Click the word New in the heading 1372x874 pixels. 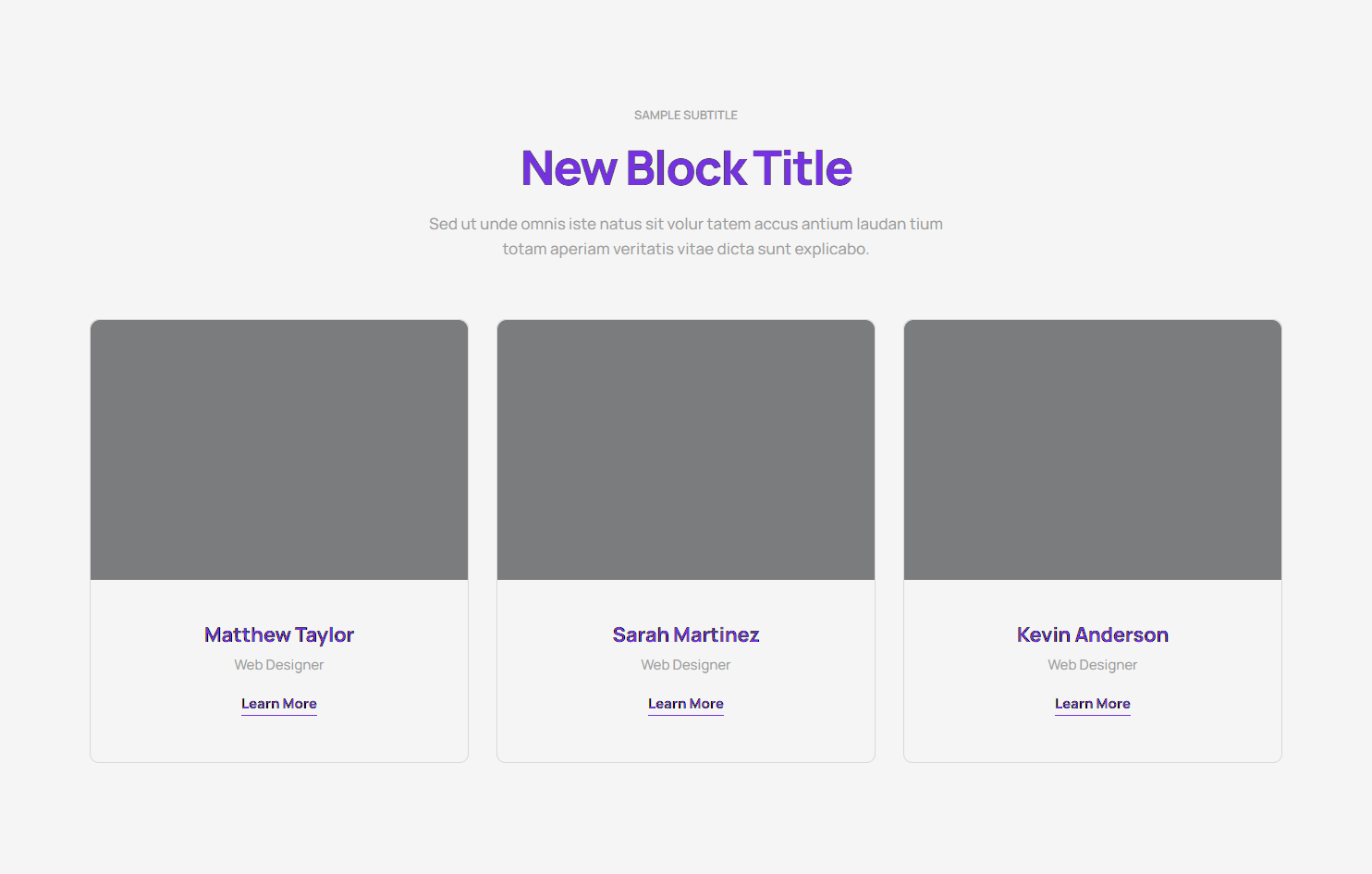click(569, 168)
